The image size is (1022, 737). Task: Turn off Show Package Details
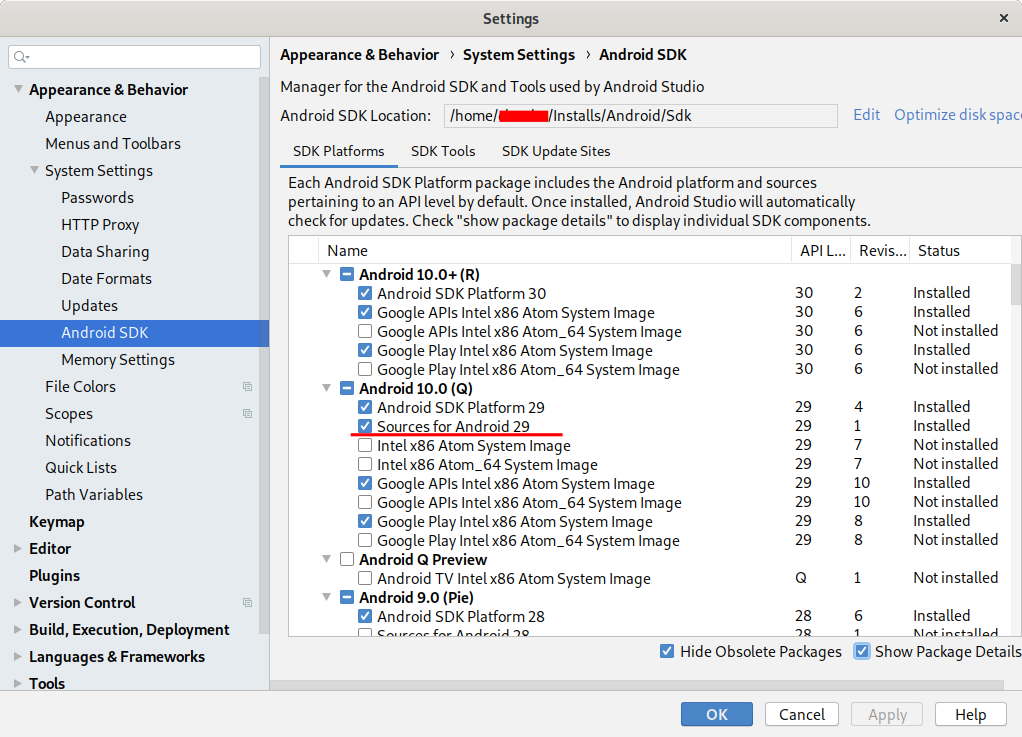tap(862, 651)
